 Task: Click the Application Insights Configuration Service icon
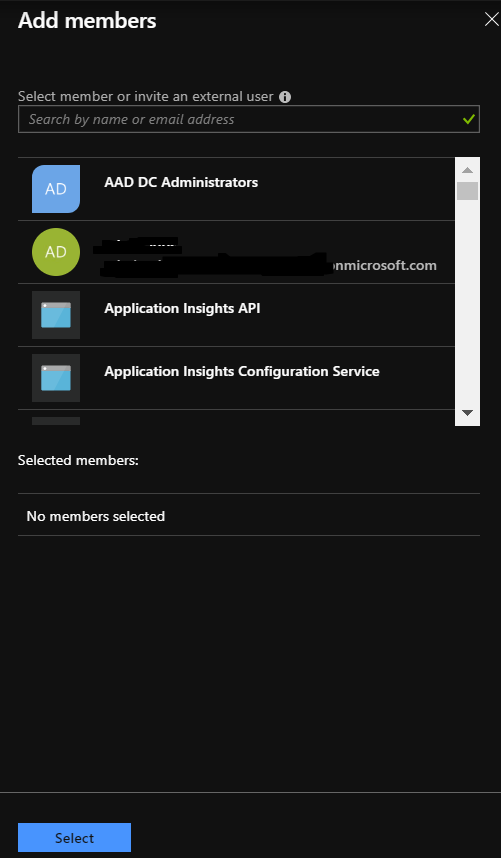(x=56, y=378)
